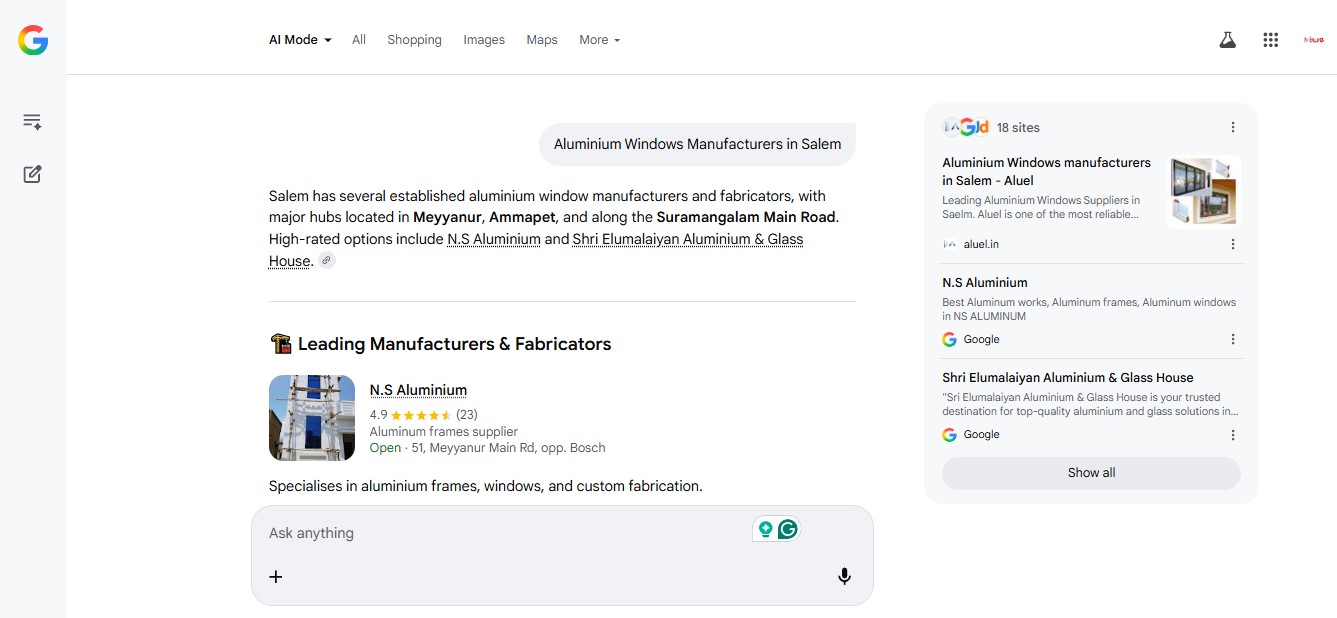1337x618 pixels.
Task: Open the Aluel windows thumbnail image
Action: (1203, 191)
